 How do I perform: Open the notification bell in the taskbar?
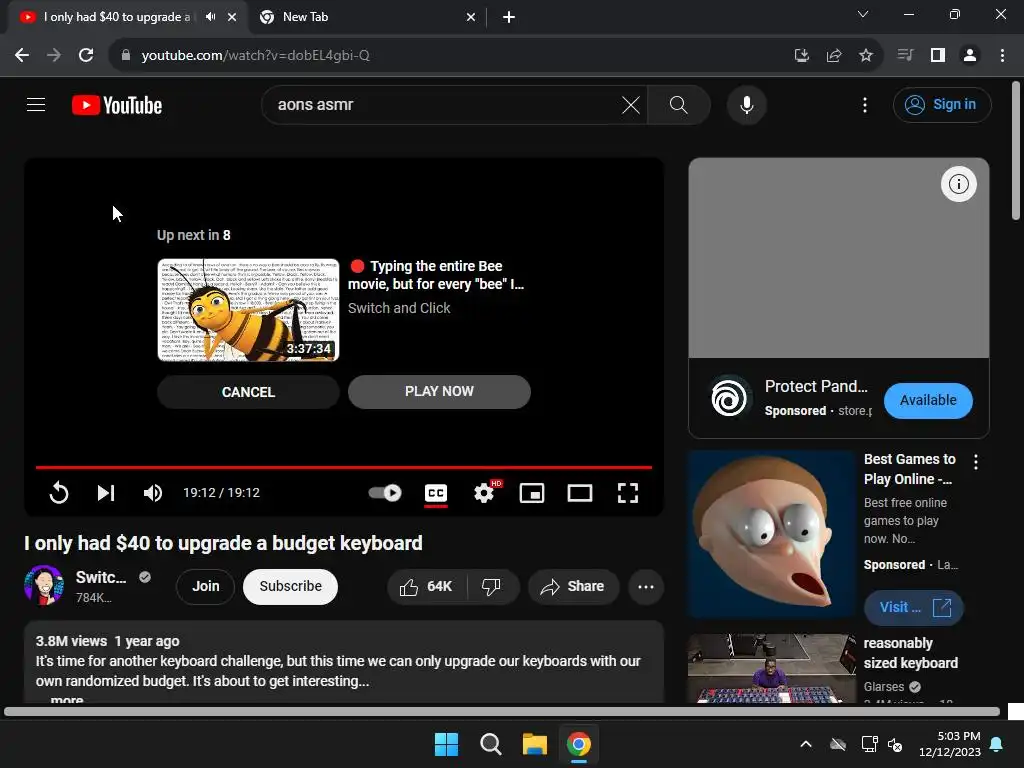tap(997, 744)
